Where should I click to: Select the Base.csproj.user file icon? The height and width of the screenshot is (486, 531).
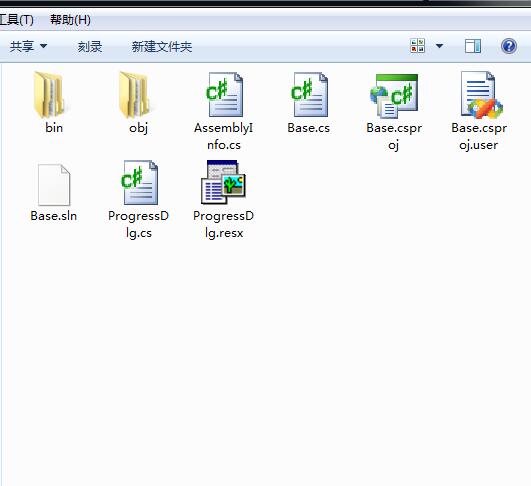pyautogui.click(x=481, y=95)
